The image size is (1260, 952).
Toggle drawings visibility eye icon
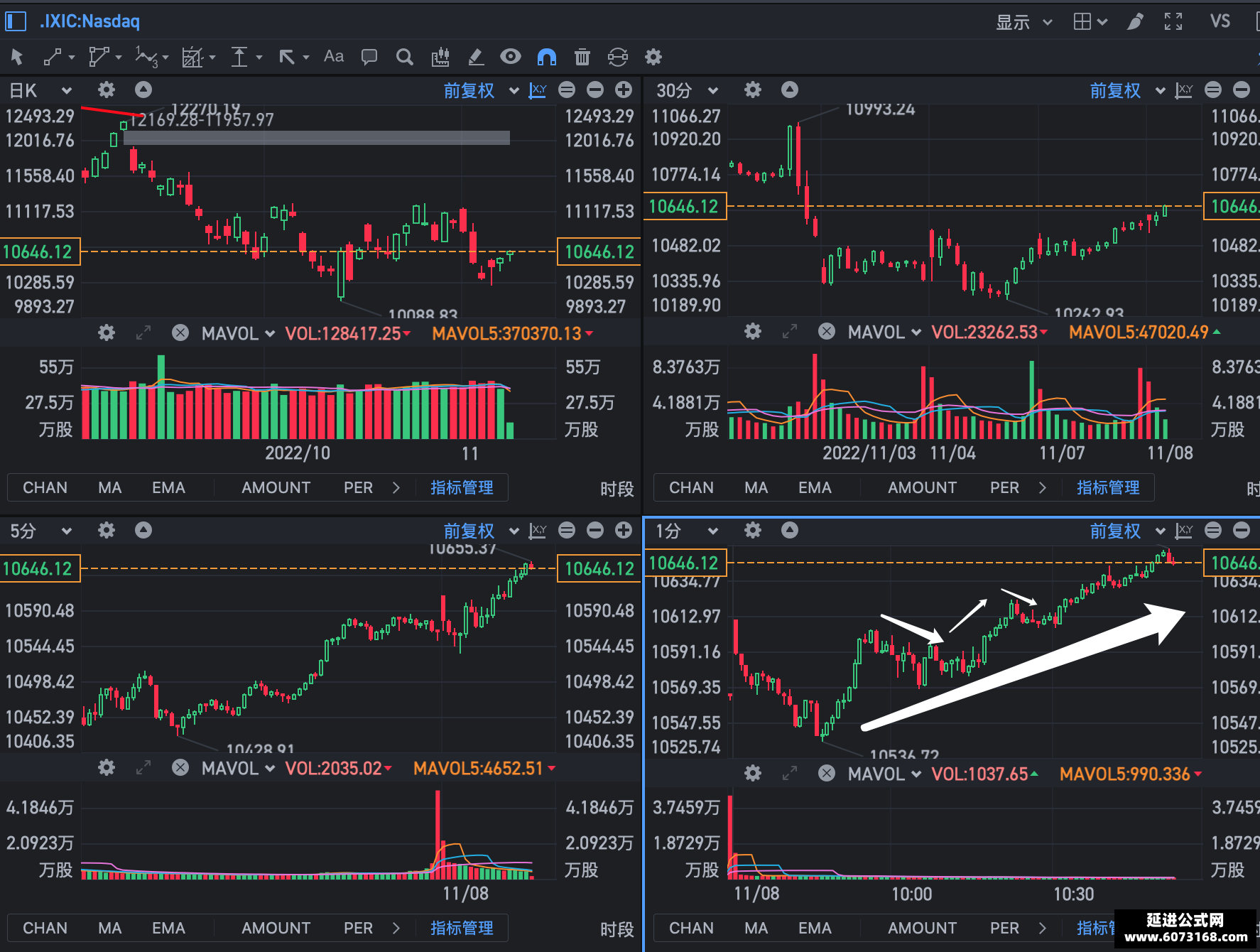coord(511,56)
